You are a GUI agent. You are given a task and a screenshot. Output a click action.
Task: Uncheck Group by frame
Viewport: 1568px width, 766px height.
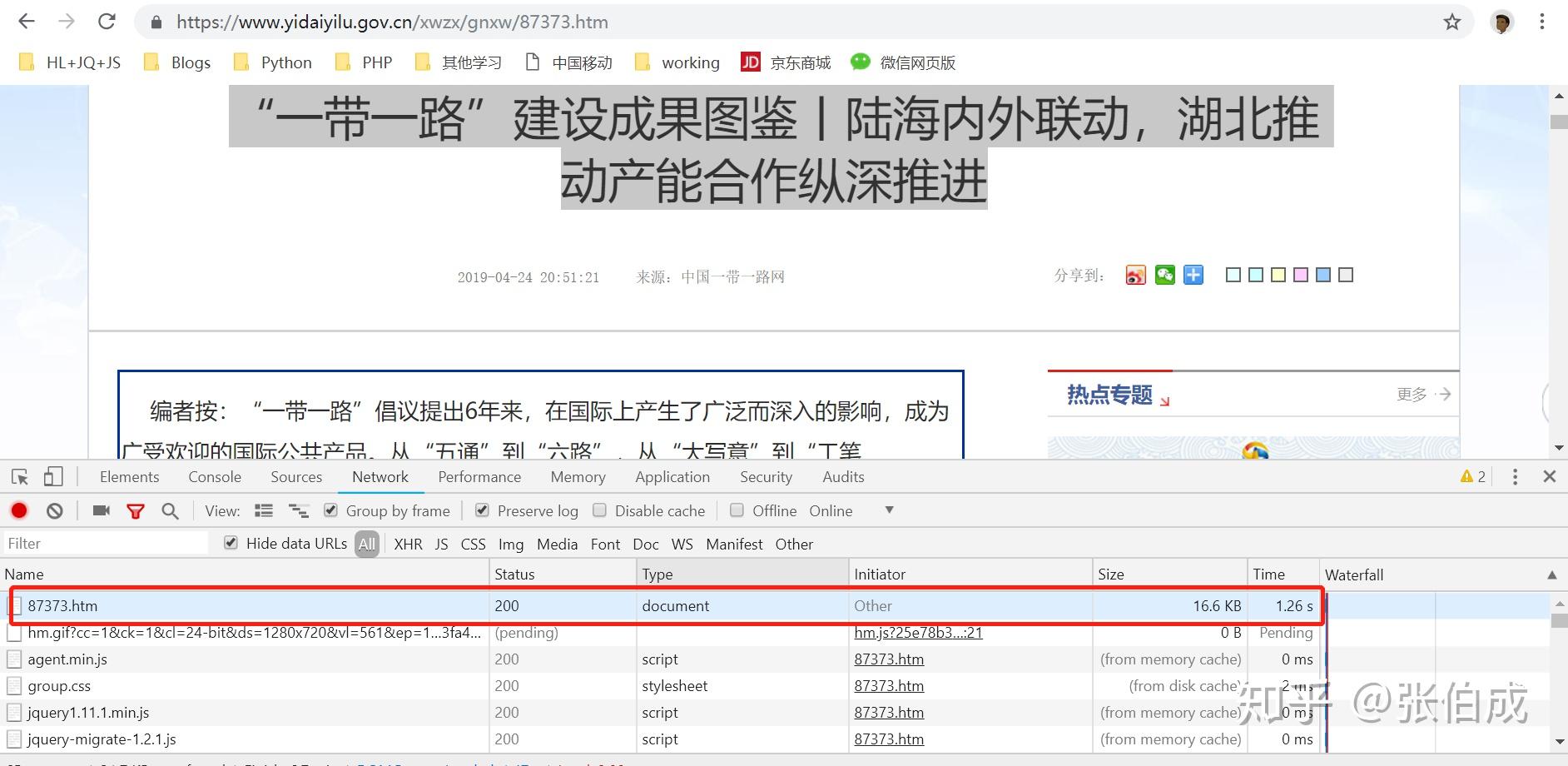tap(330, 510)
